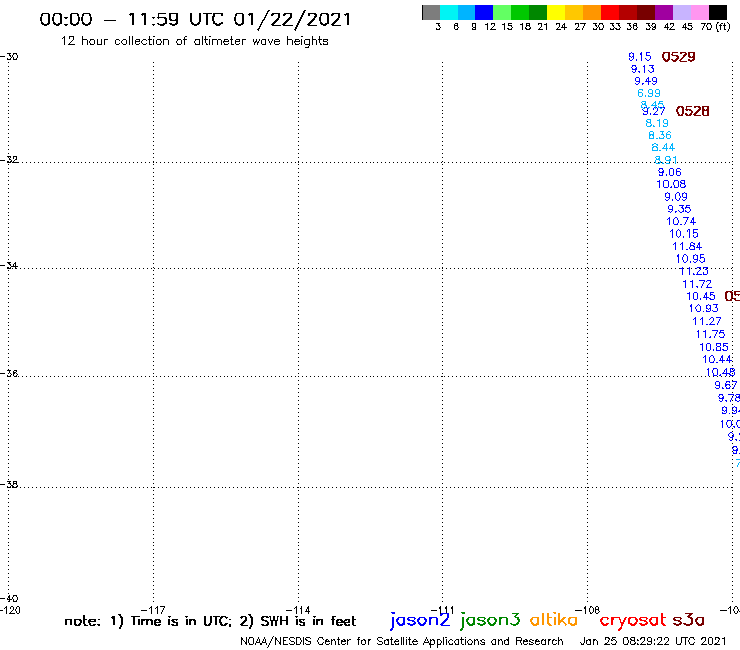The width and height of the screenshot is (740, 650).
Task: Click the gray color swatch in legend
Action: 431,12
